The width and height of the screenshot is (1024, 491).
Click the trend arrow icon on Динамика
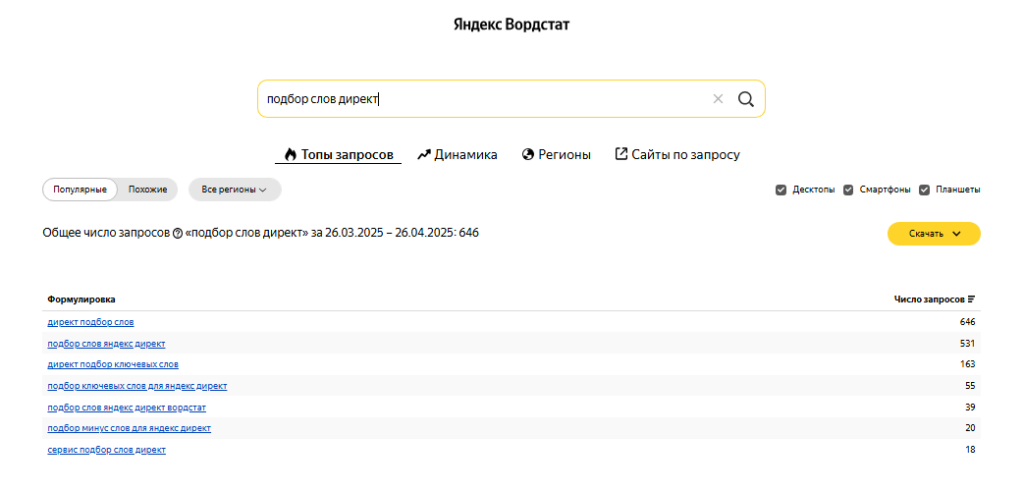click(x=424, y=155)
